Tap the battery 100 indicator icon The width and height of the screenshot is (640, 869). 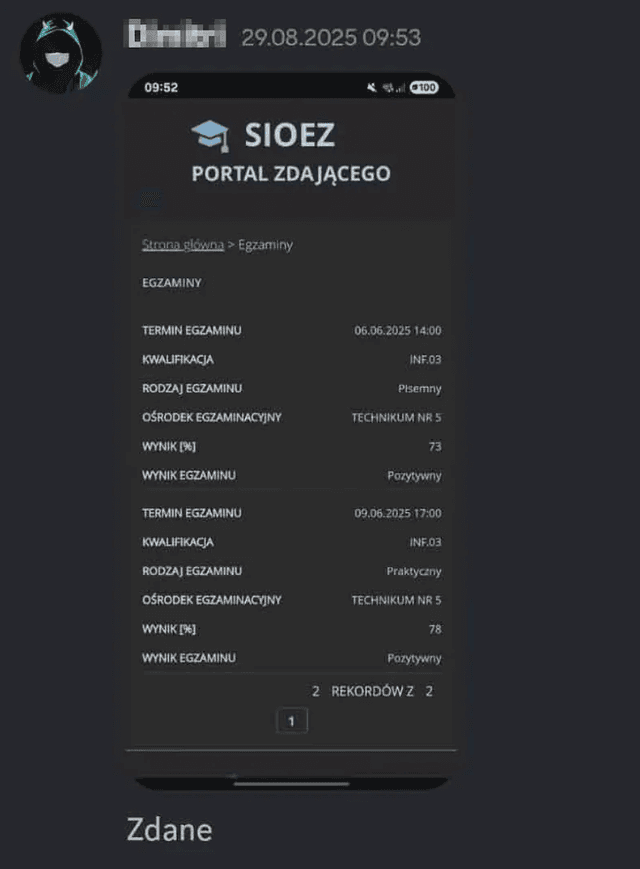pos(424,88)
